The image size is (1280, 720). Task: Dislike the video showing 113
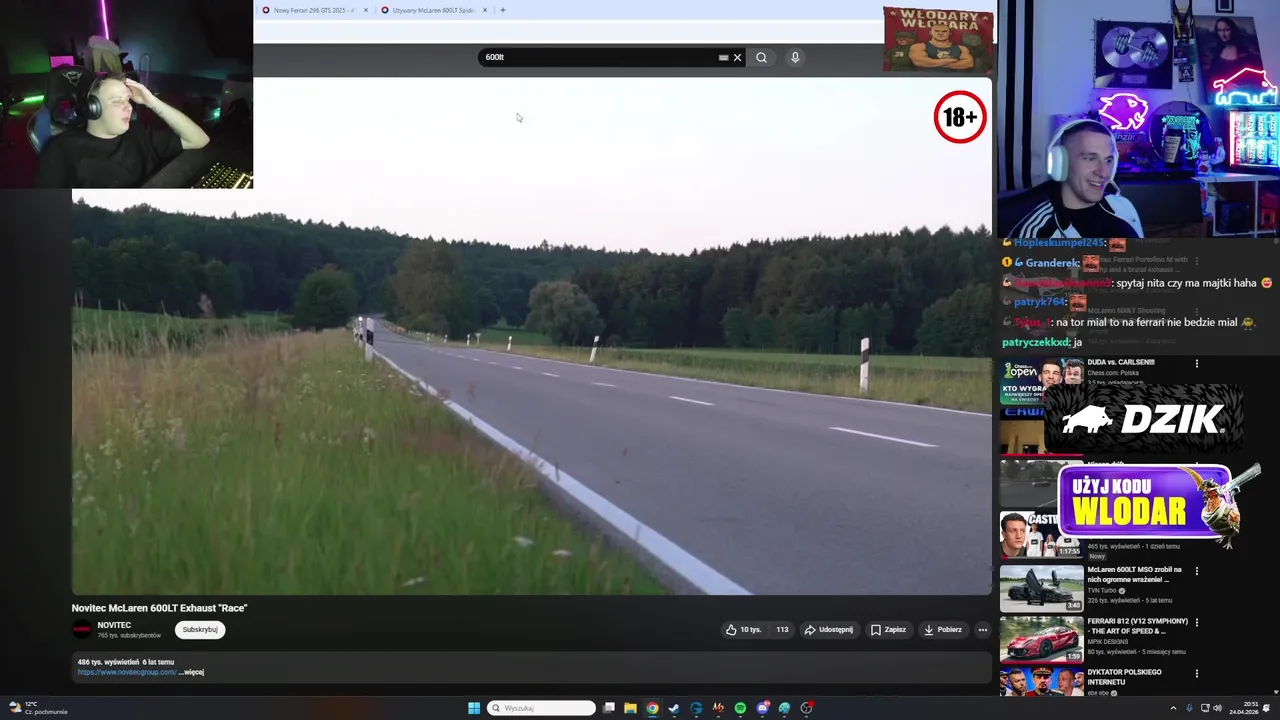(x=782, y=630)
